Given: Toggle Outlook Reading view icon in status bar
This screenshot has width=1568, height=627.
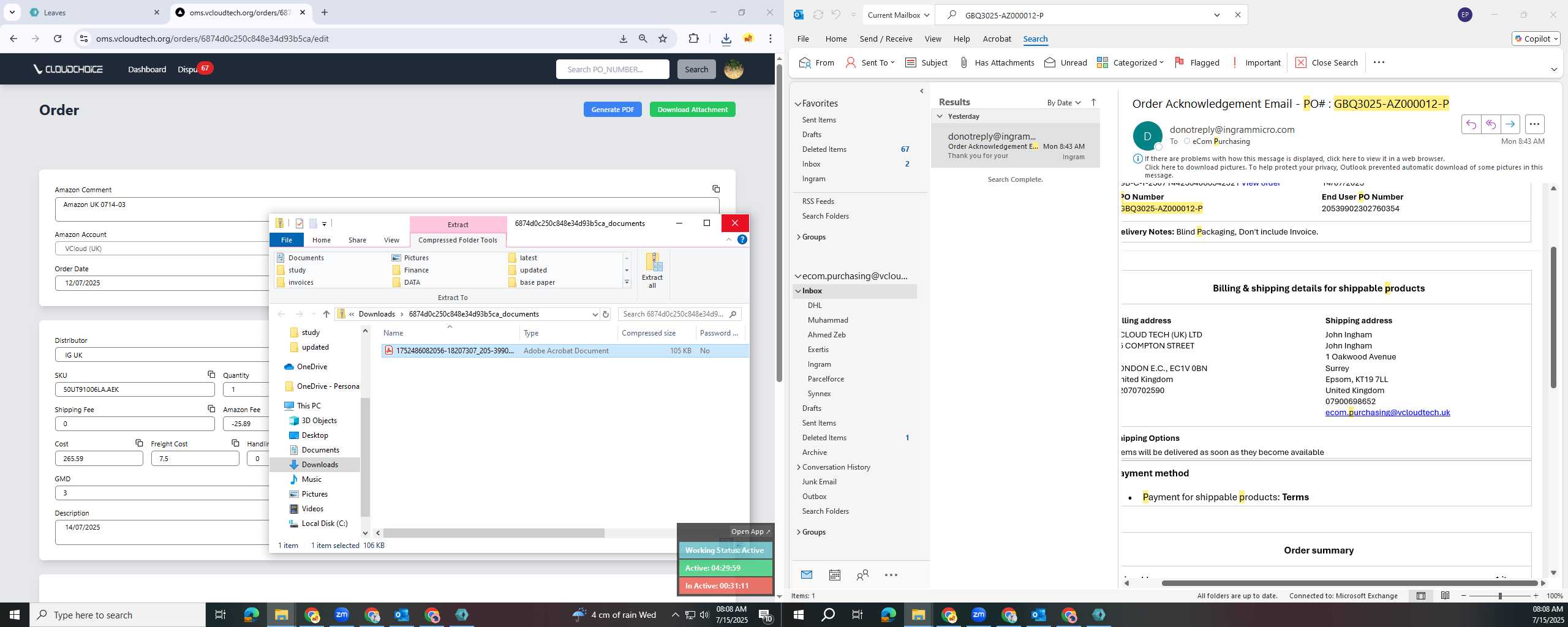Looking at the screenshot, I should [1445, 596].
